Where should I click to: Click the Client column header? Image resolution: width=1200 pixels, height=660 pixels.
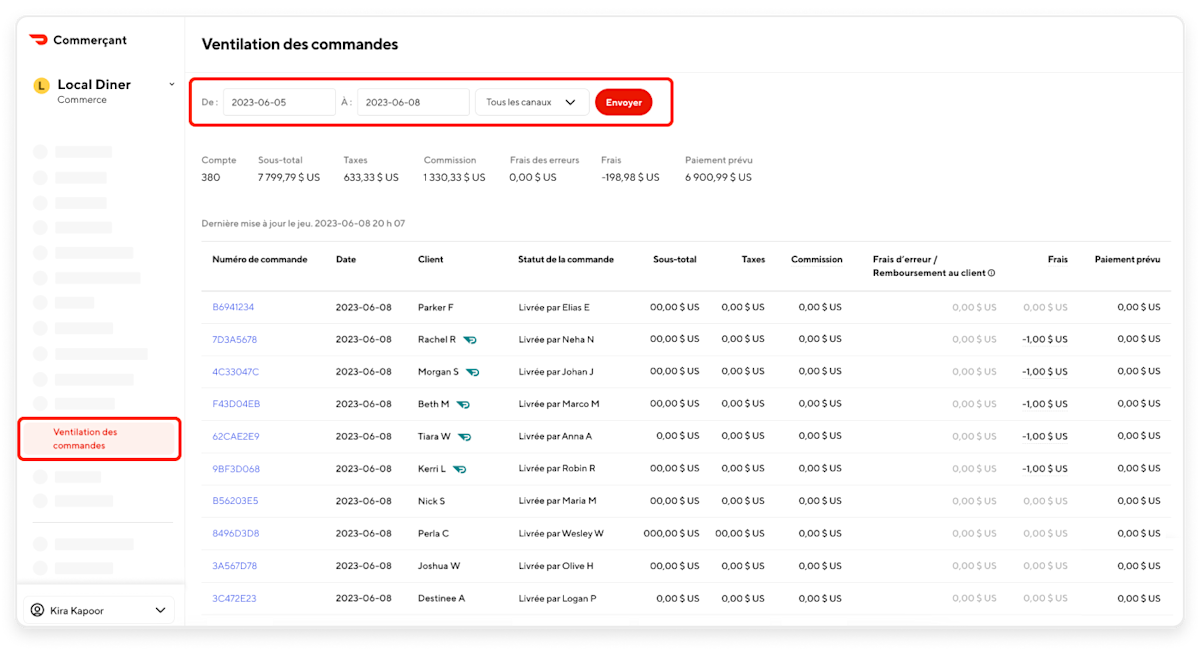431,259
